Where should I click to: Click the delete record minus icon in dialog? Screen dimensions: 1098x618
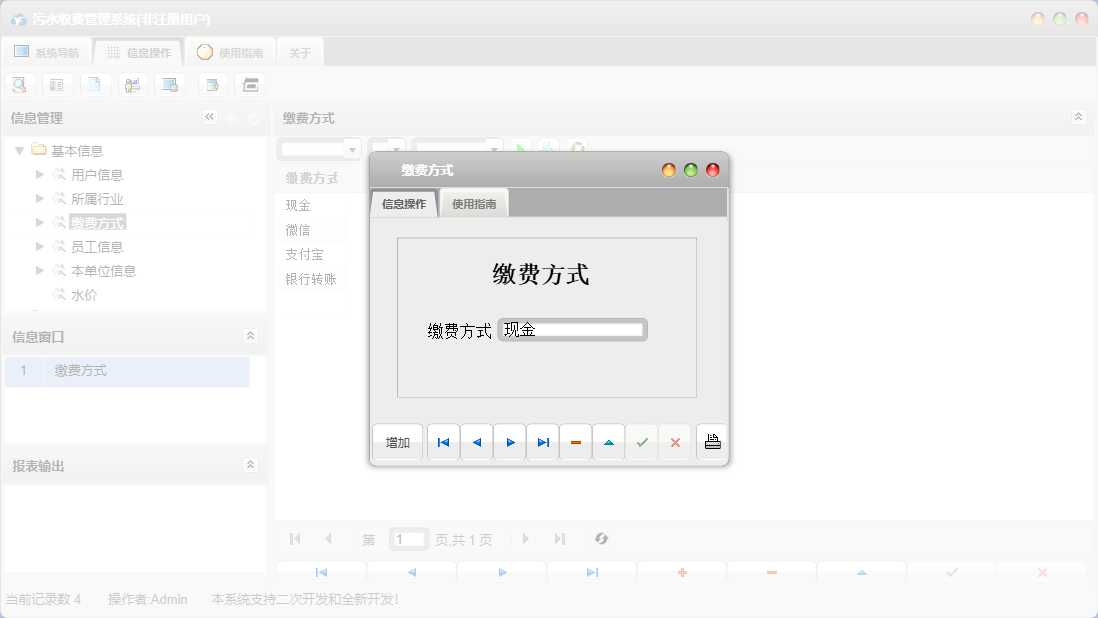click(576, 441)
